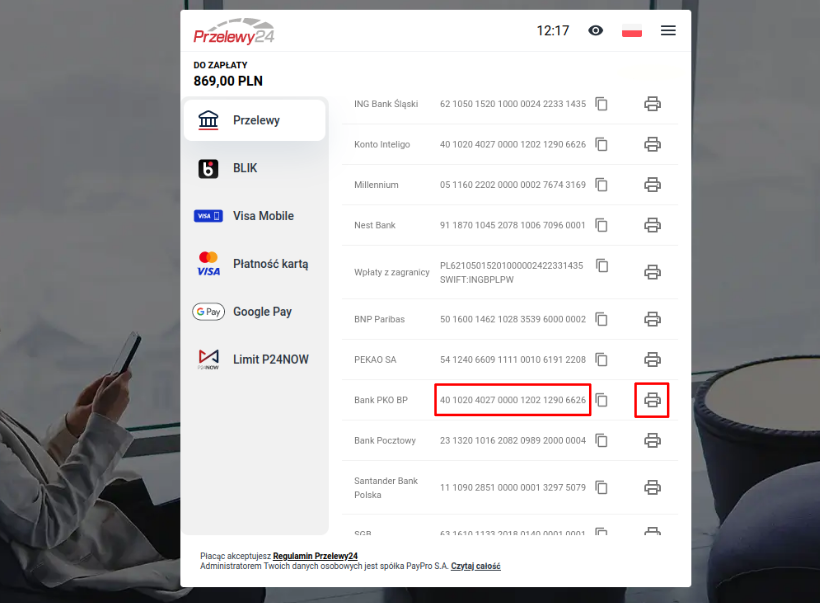Click the Bank Pocztowy name
Viewport: 820px width, 603px height.
click(385, 440)
